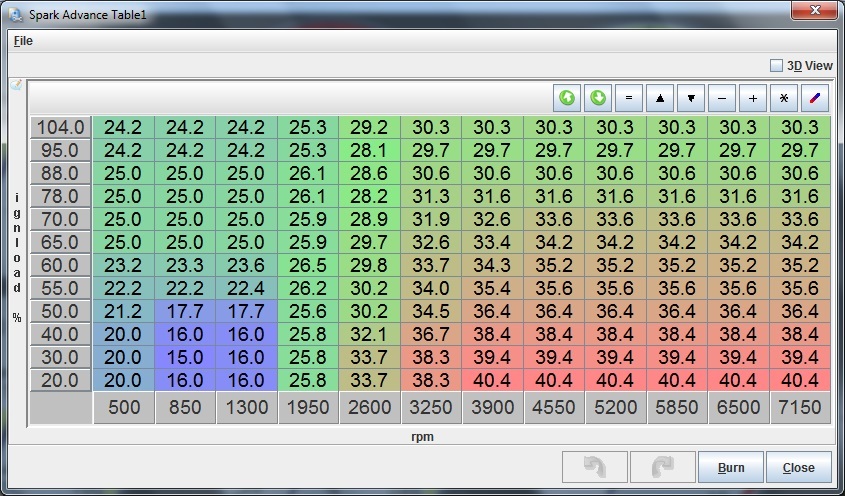Select the blue 15.0 spark advance cell

pos(186,358)
